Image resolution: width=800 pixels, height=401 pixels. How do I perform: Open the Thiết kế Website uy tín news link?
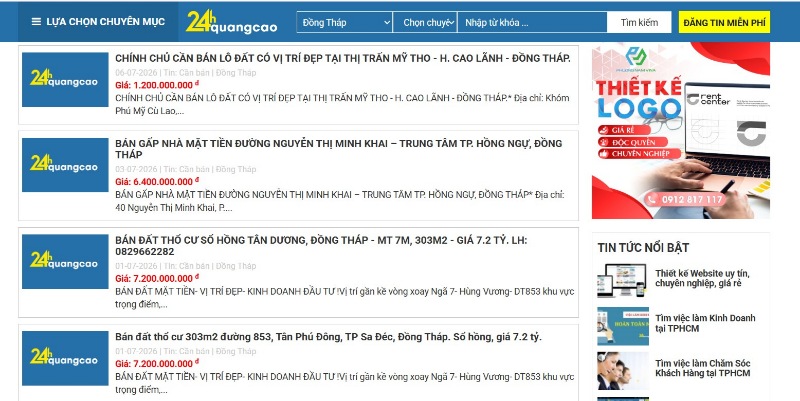[x=703, y=279]
